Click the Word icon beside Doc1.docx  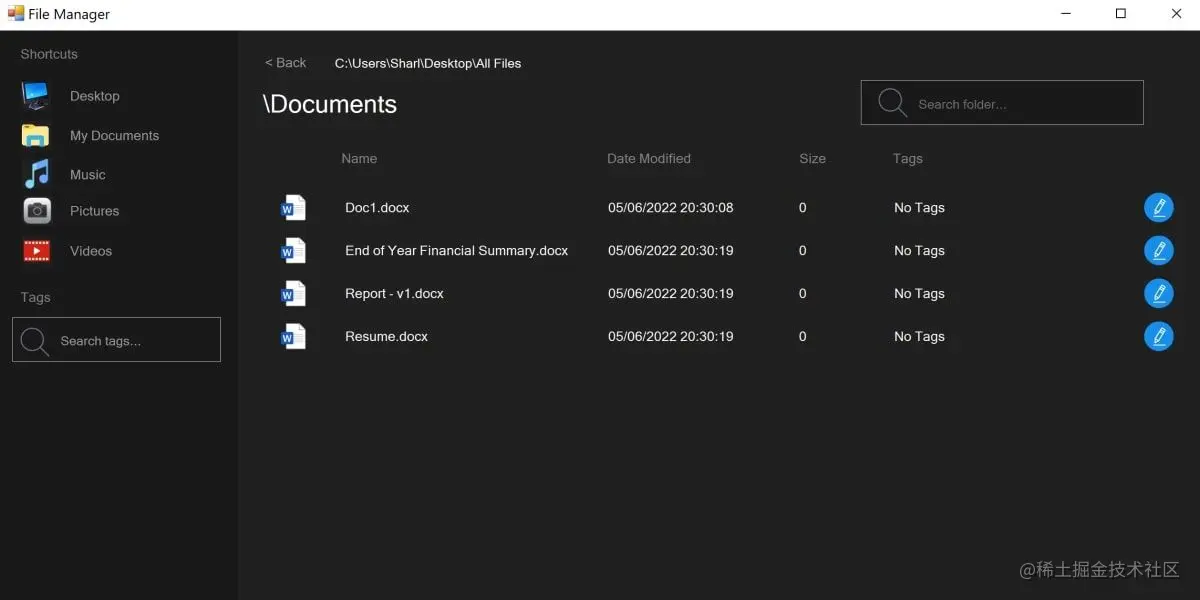pos(293,207)
